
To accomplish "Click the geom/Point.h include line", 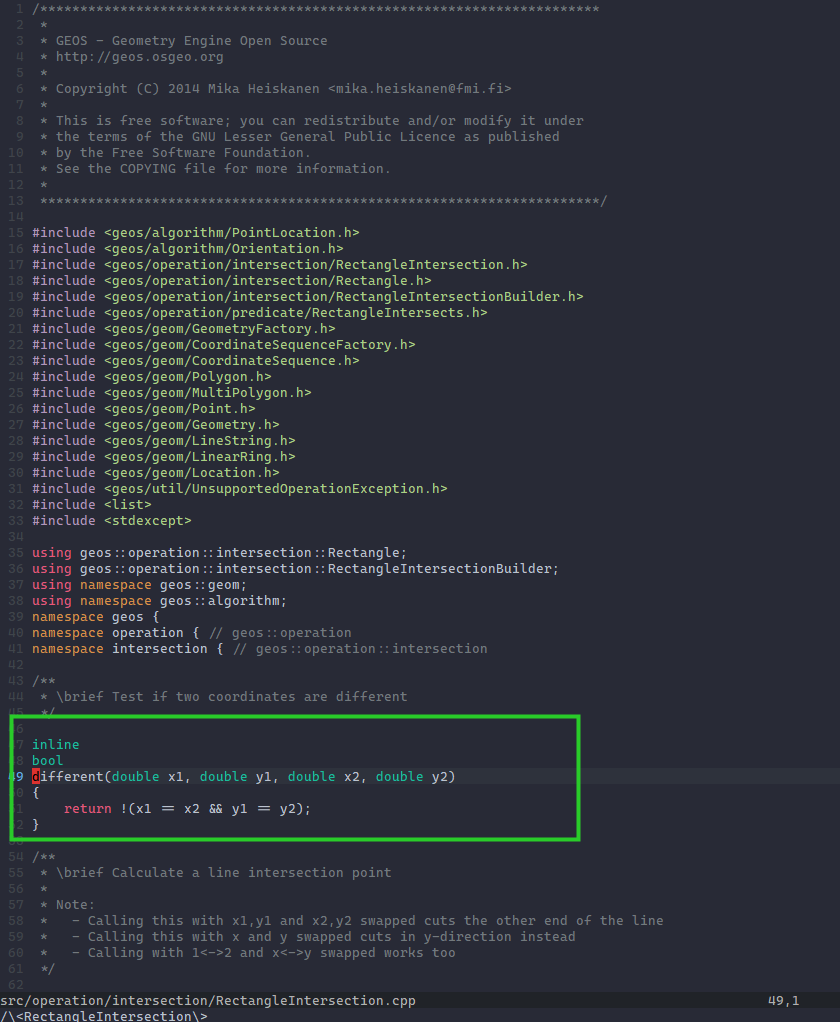I will 143,408.
